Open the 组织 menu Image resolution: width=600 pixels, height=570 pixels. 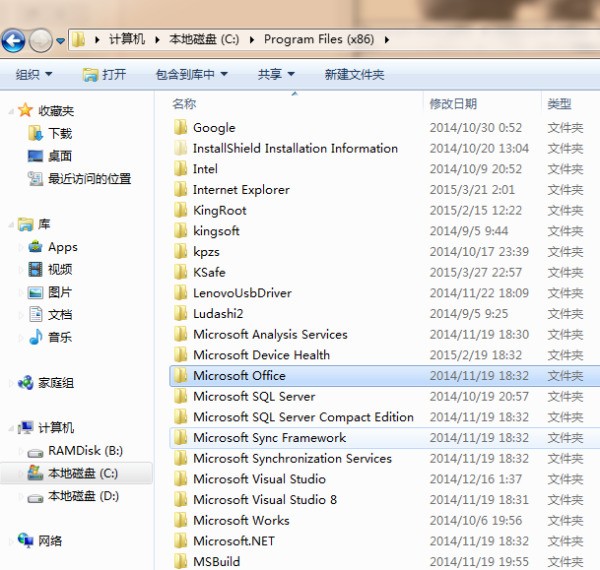[x=34, y=74]
